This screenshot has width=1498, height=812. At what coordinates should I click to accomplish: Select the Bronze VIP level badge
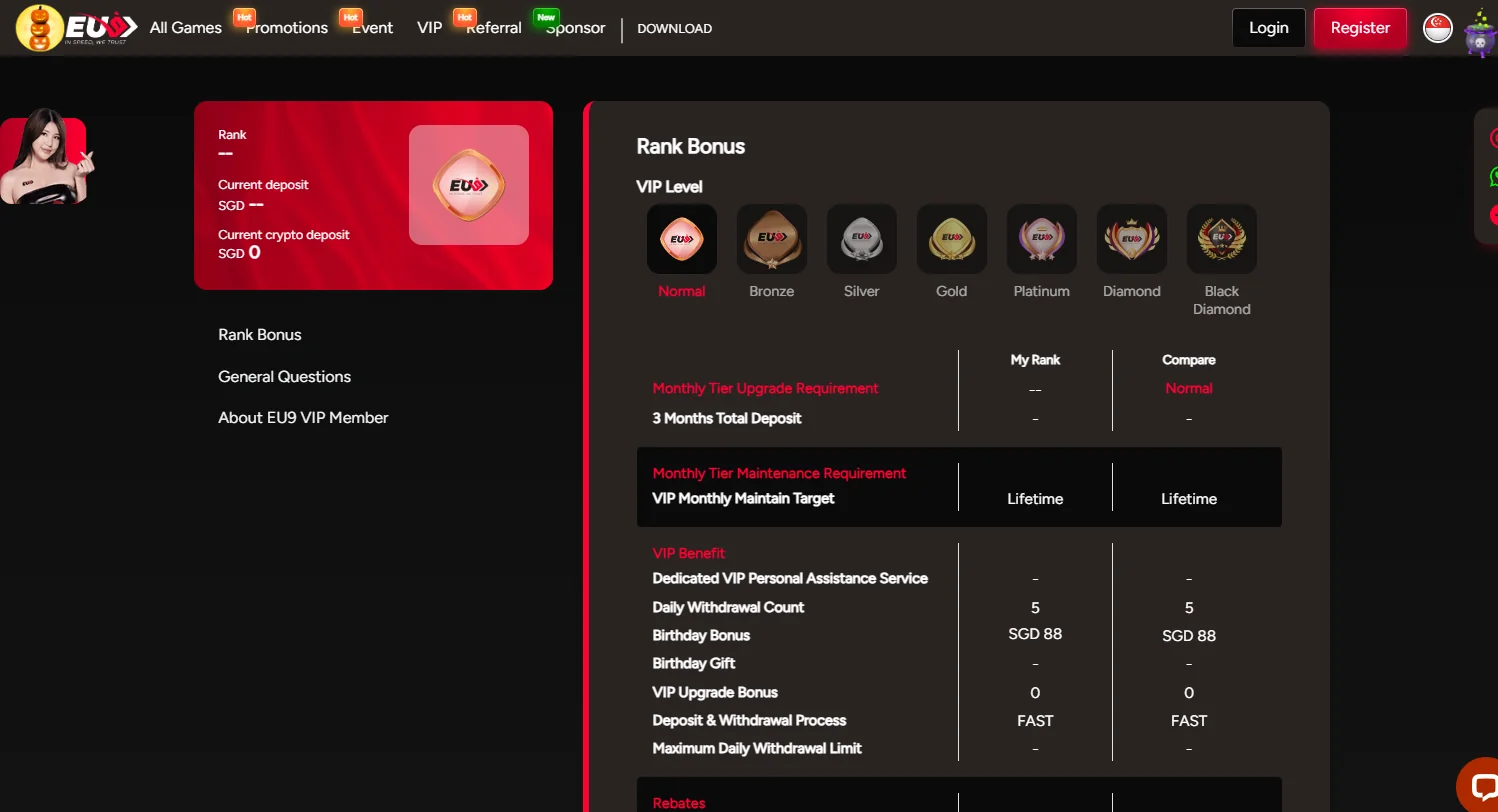772,239
